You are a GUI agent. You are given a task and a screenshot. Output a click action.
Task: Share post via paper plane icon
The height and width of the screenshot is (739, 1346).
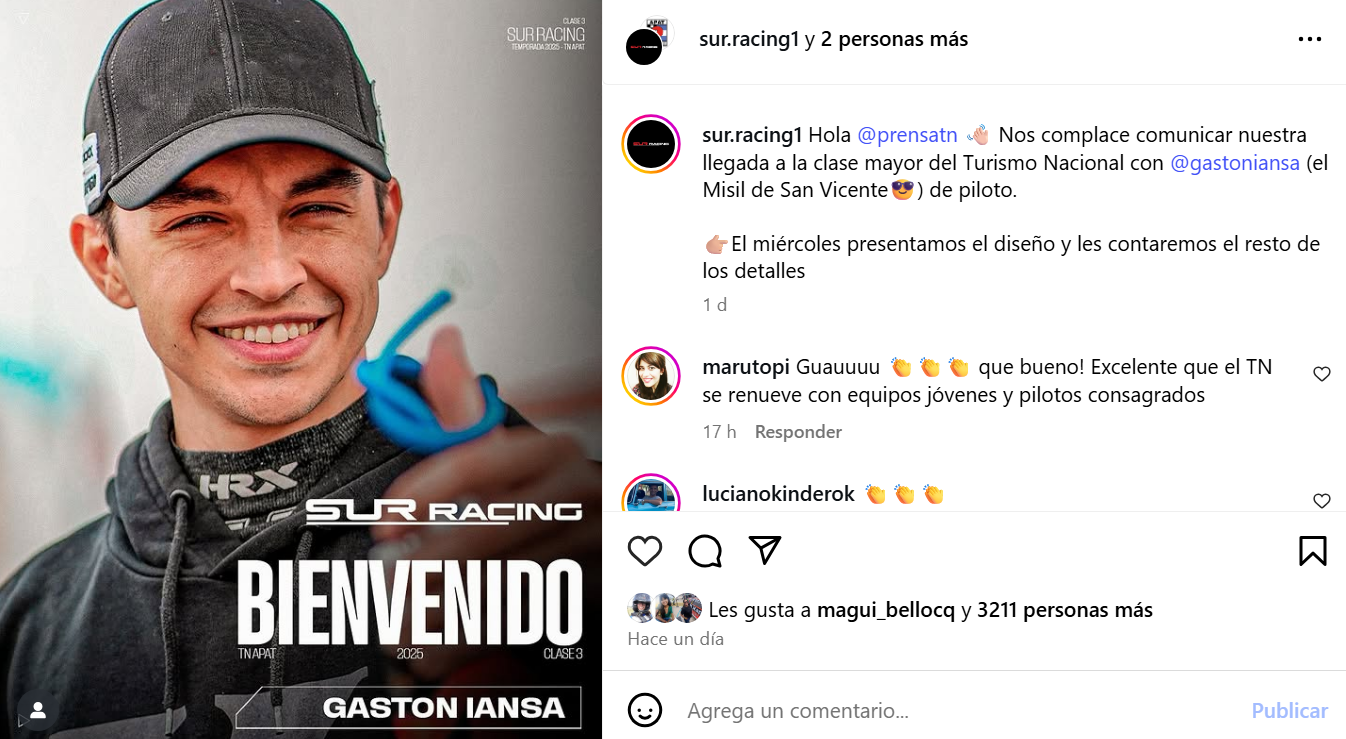pyautogui.click(x=765, y=550)
